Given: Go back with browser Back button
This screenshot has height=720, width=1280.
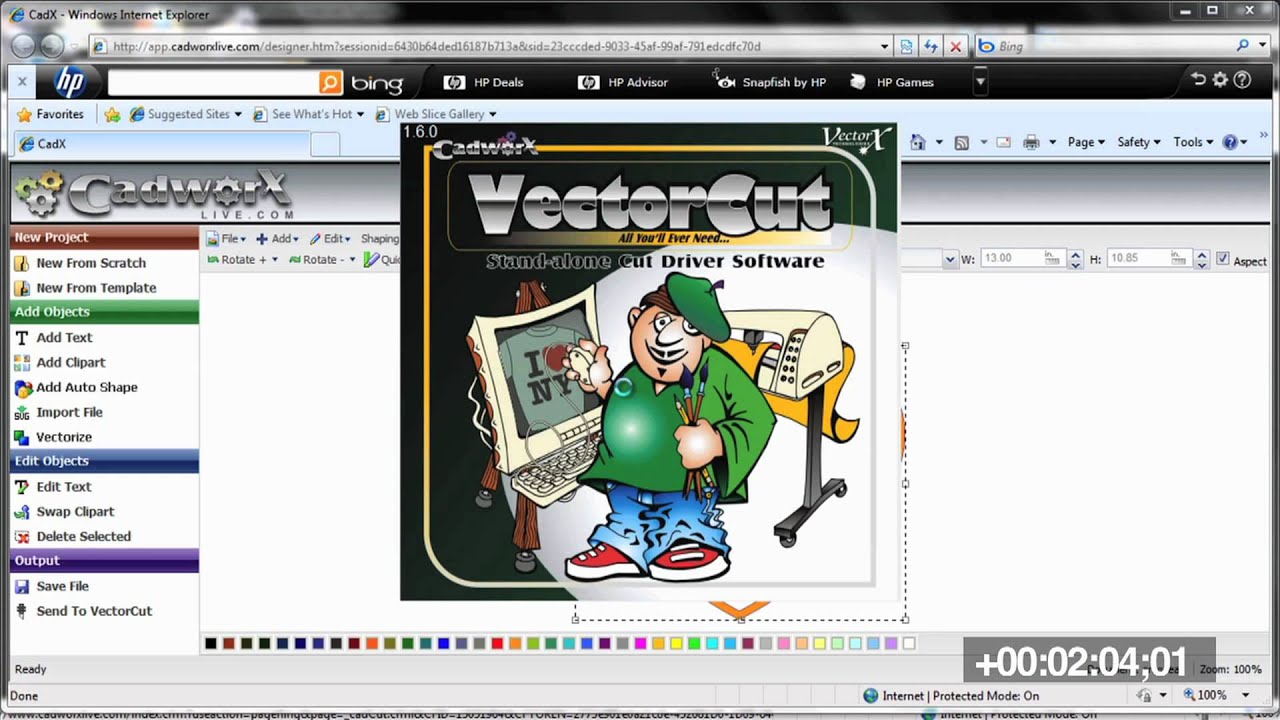Looking at the screenshot, I should (24, 46).
